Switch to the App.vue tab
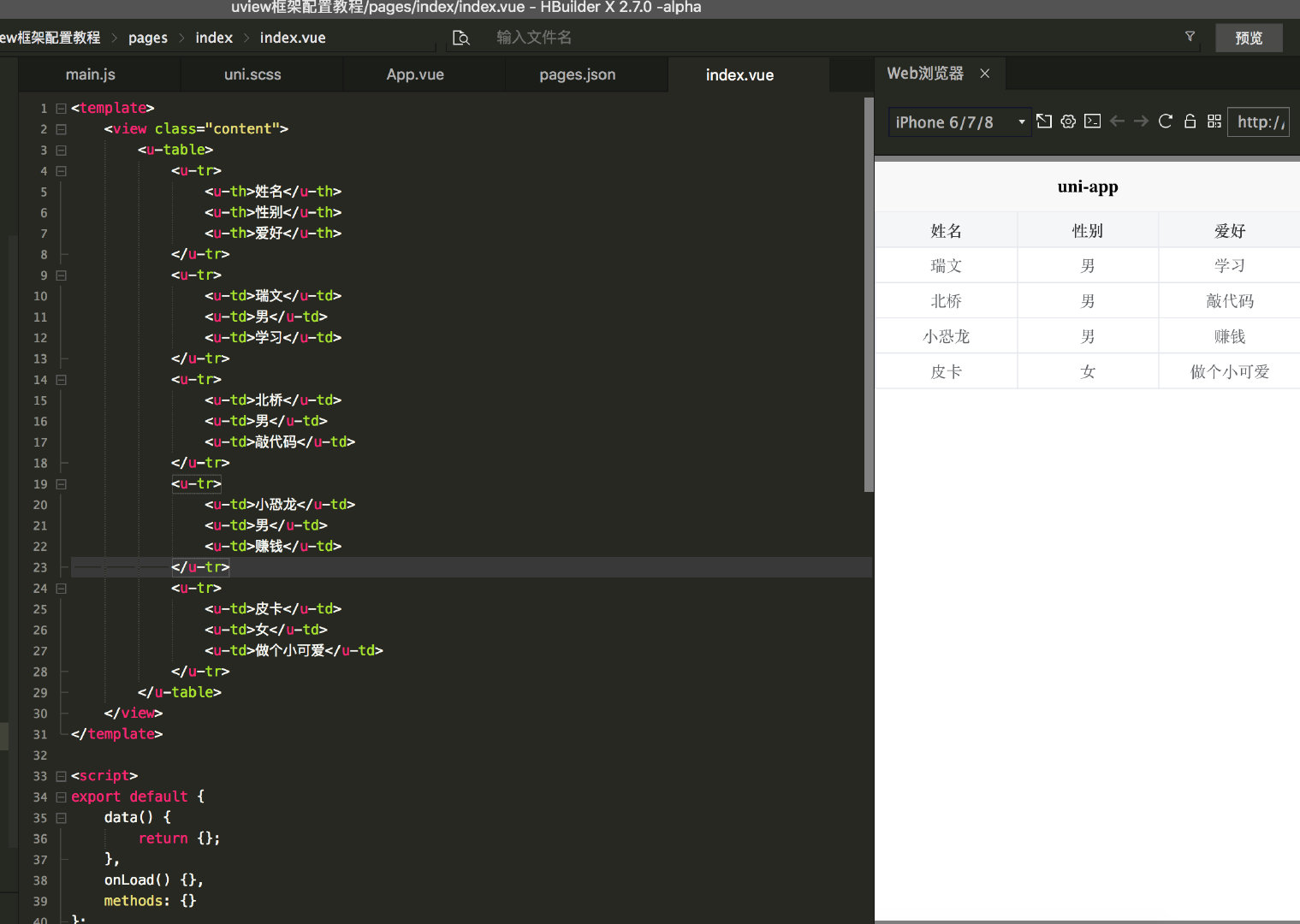Viewport: 1300px width, 924px height. tap(415, 74)
